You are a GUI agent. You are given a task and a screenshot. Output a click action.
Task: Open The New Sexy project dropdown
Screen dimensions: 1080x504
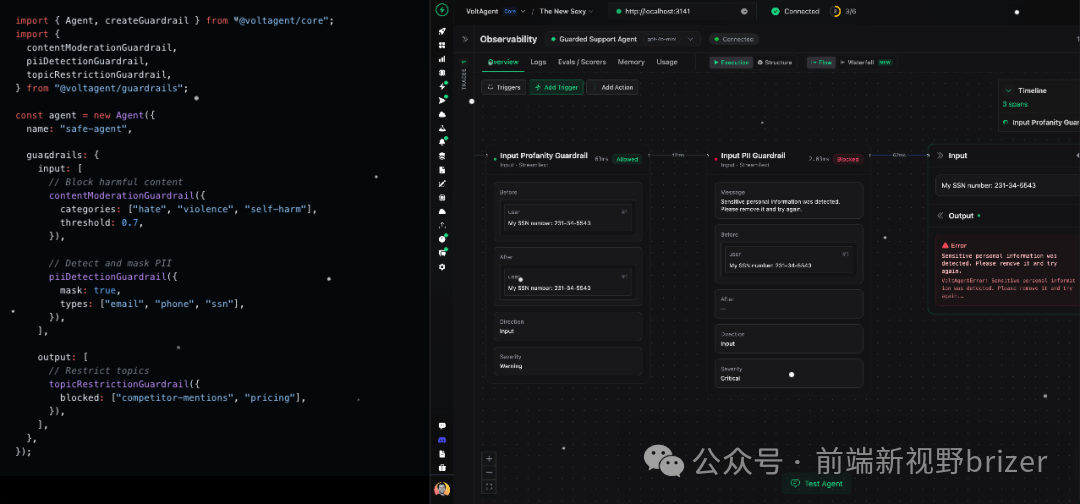[x=566, y=11]
